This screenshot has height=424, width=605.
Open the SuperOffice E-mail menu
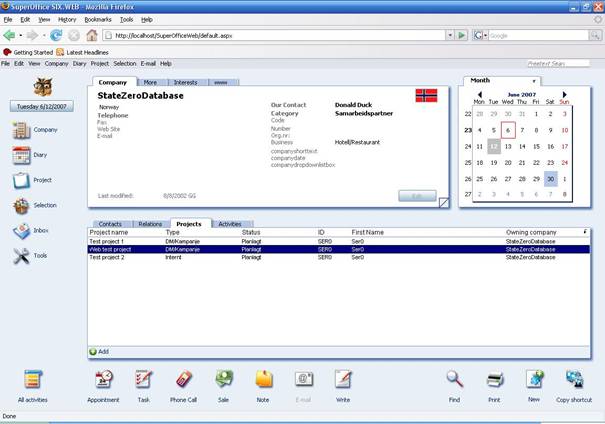148,64
